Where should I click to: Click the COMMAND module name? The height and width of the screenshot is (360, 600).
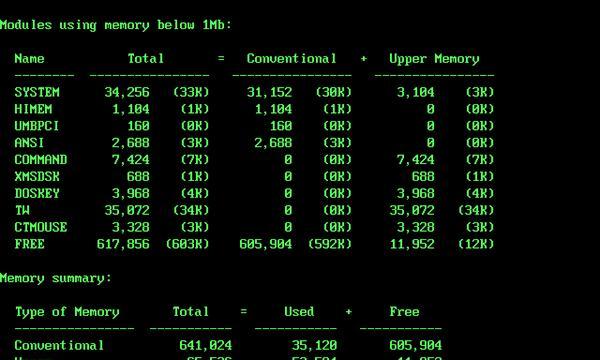(41, 160)
